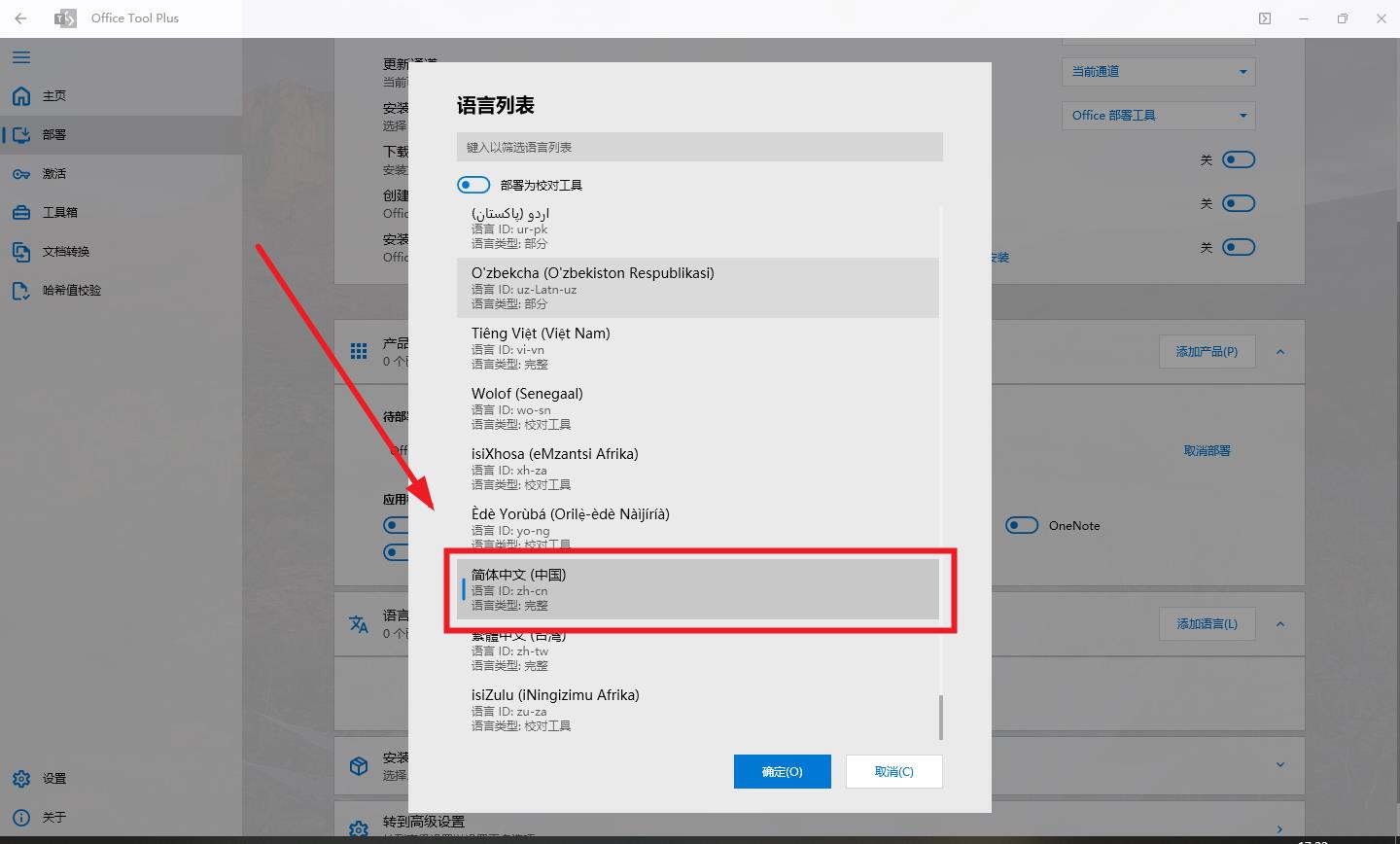Collapse the 语言 section chevron

pyautogui.click(x=1280, y=623)
